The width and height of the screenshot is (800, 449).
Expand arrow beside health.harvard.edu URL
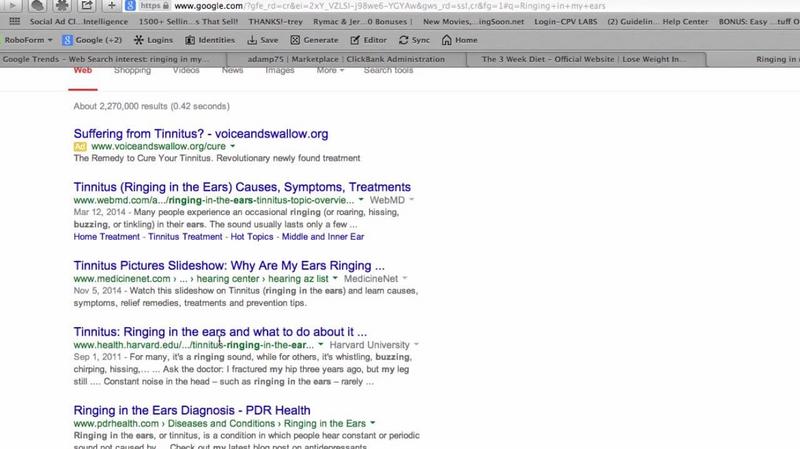320,345
